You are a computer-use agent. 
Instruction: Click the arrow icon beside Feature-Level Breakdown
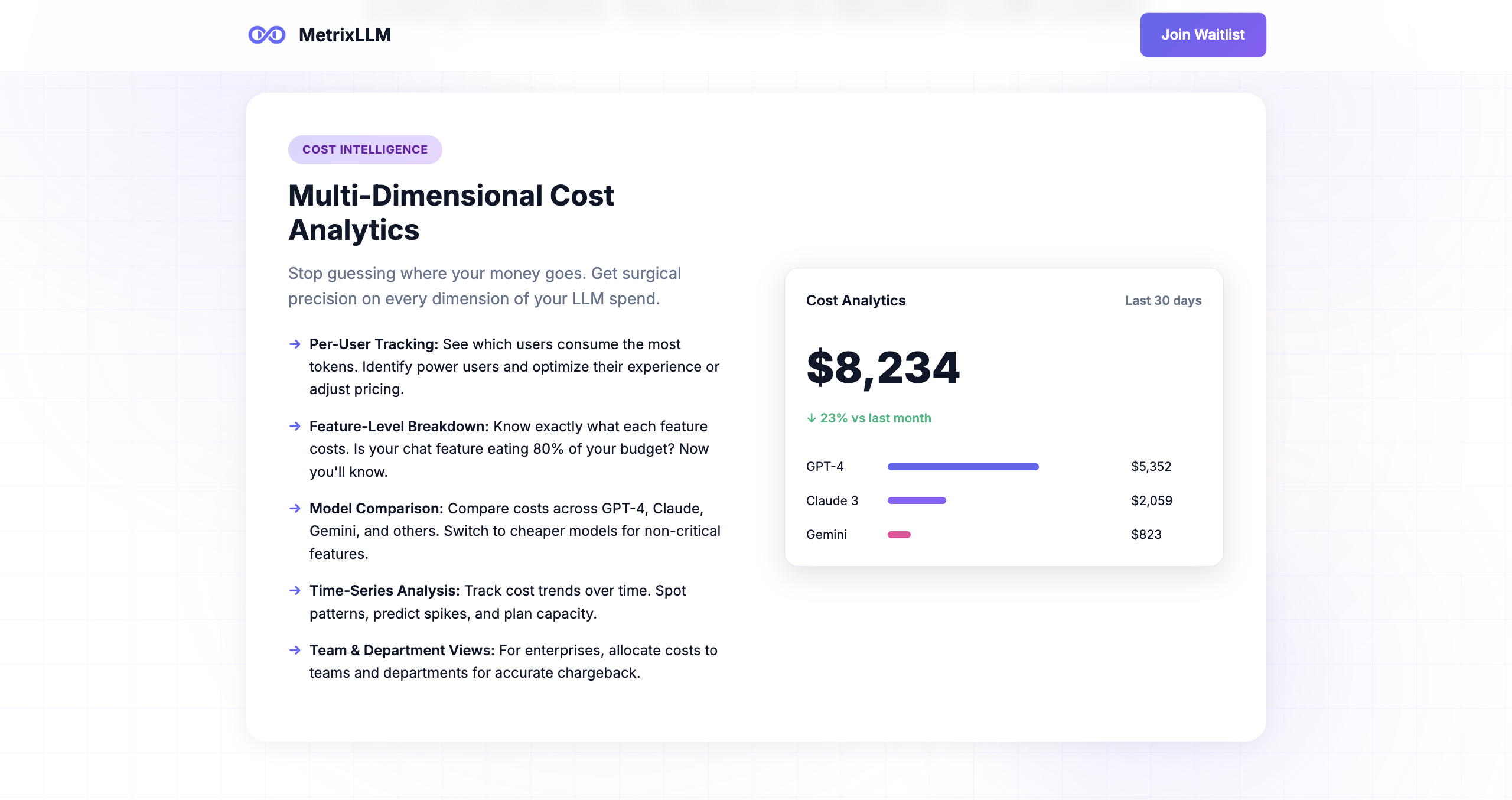tap(295, 426)
